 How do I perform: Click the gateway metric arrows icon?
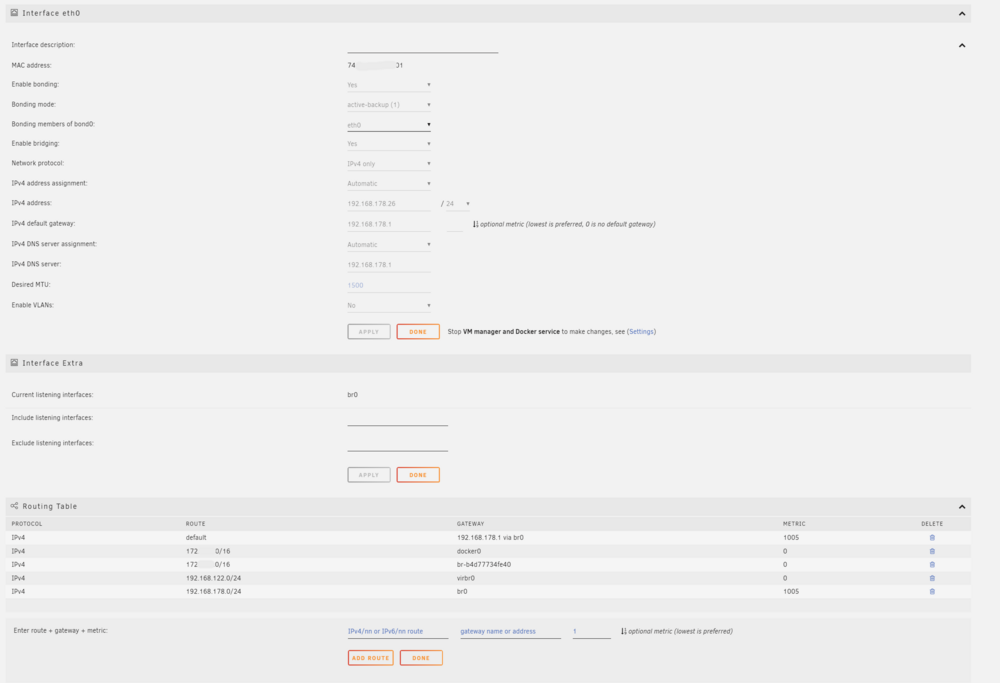(x=476, y=224)
